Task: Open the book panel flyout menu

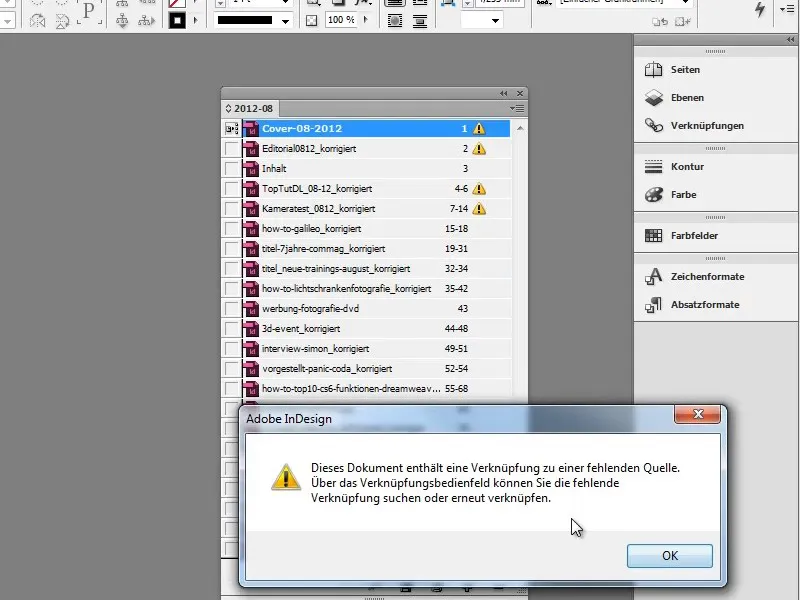Action: tap(517, 108)
